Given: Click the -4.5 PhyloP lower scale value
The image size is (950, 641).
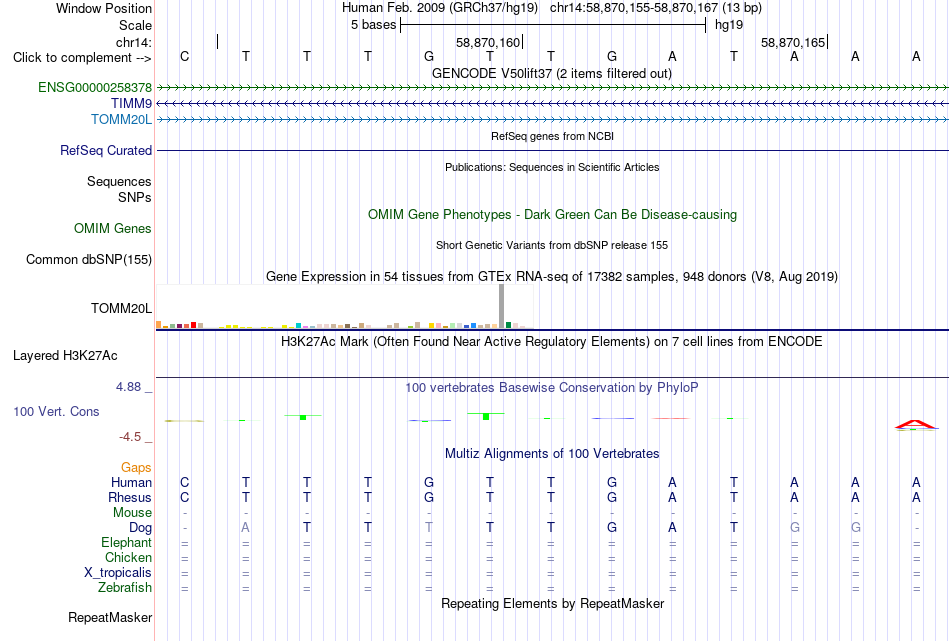Looking at the screenshot, I should [130, 437].
